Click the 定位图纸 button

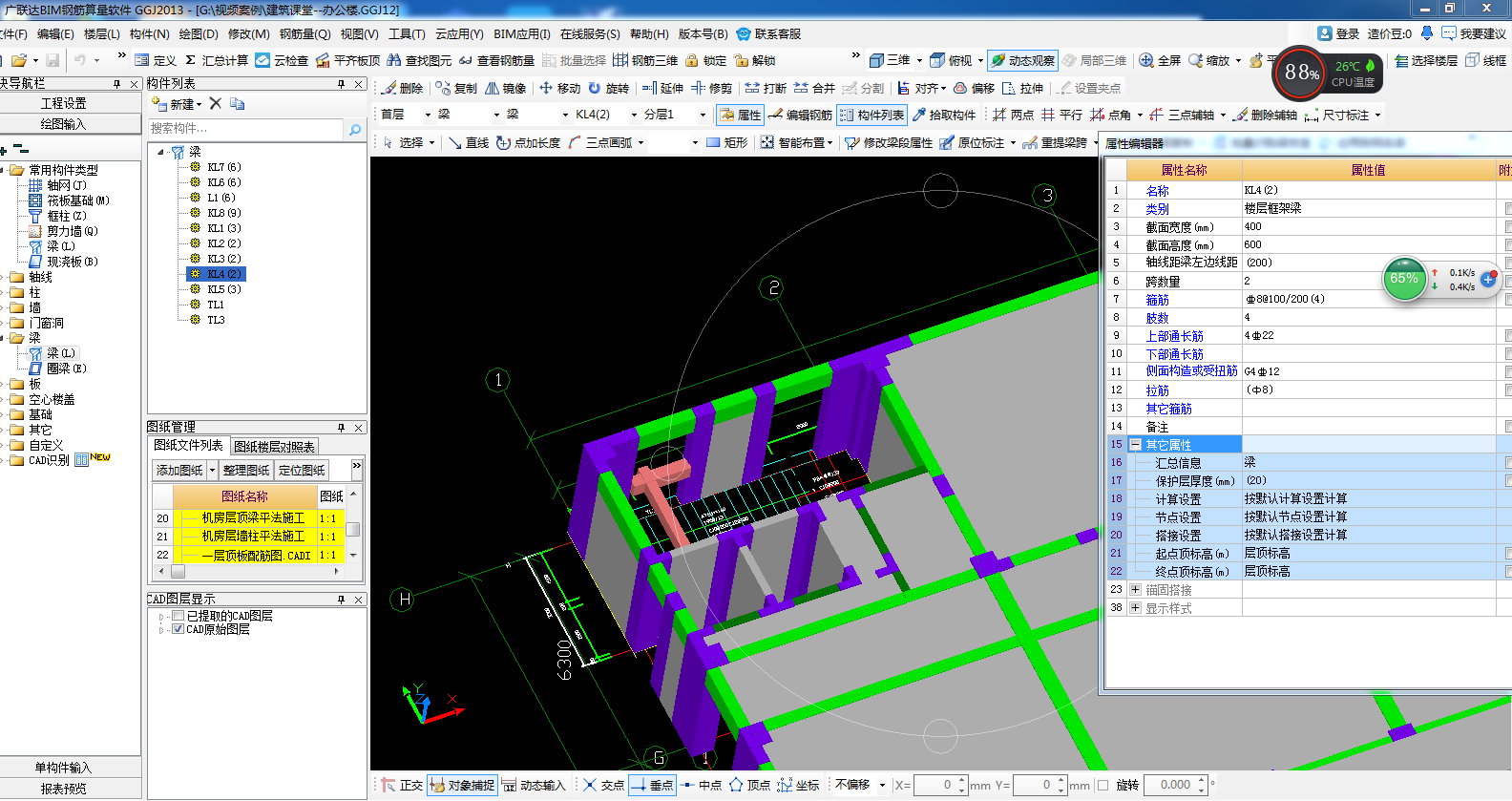[x=302, y=470]
